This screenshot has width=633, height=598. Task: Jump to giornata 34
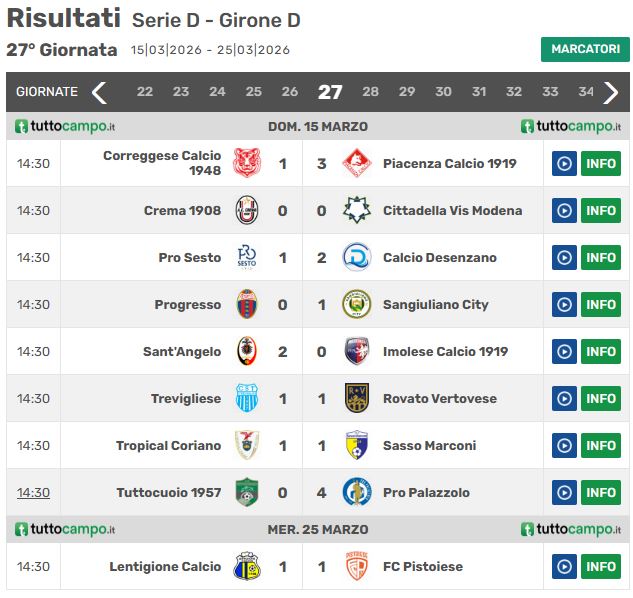coord(586,92)
